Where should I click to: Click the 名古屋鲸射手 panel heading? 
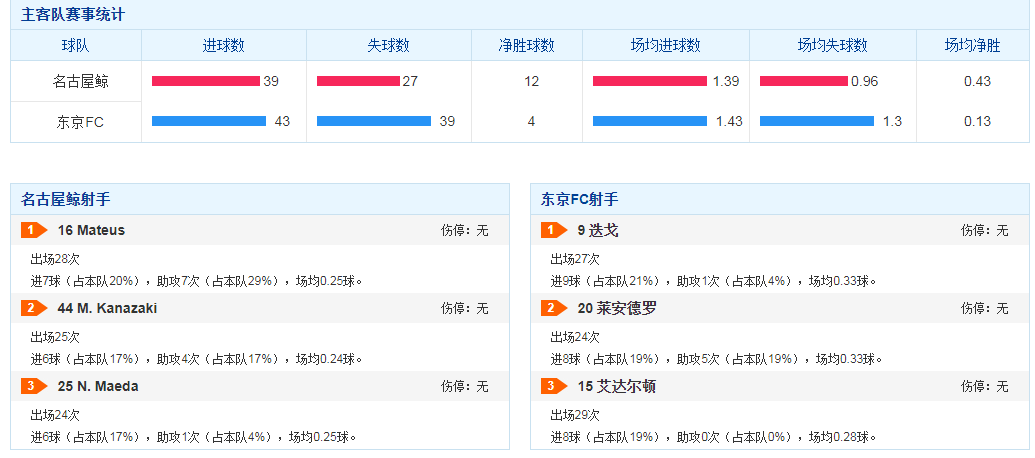66,199
